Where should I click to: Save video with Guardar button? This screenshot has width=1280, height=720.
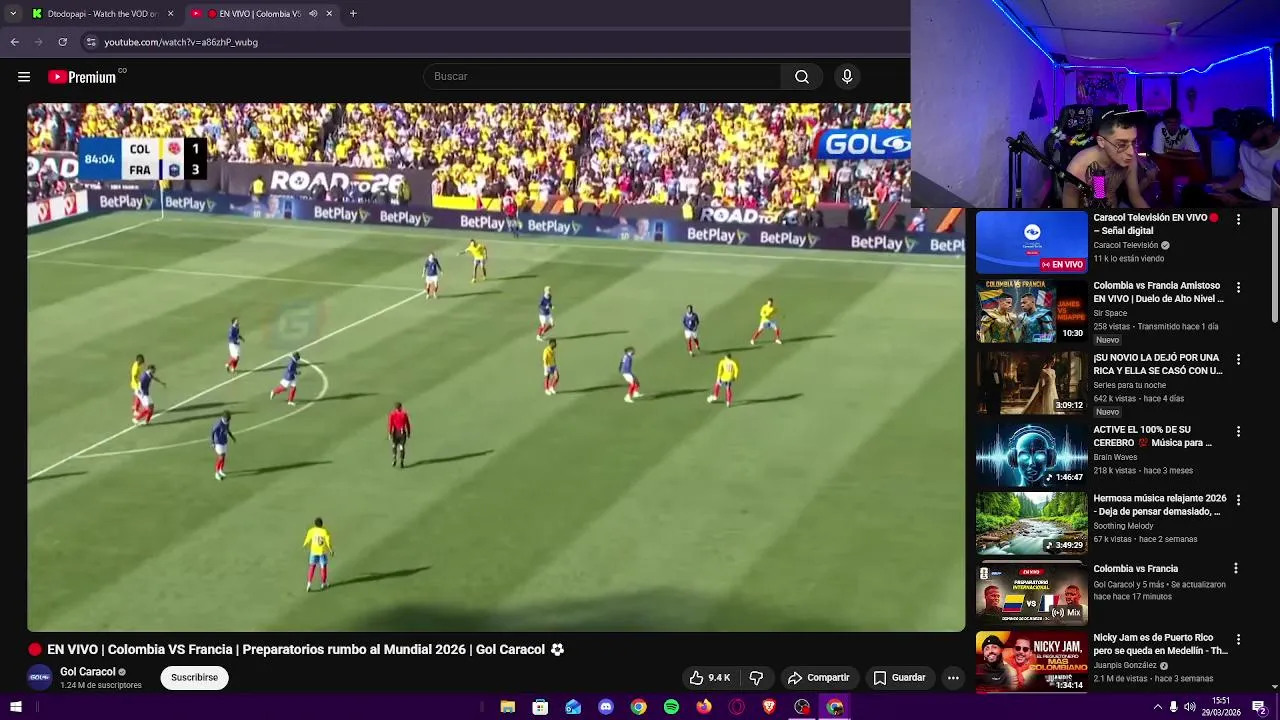point(899,678)
